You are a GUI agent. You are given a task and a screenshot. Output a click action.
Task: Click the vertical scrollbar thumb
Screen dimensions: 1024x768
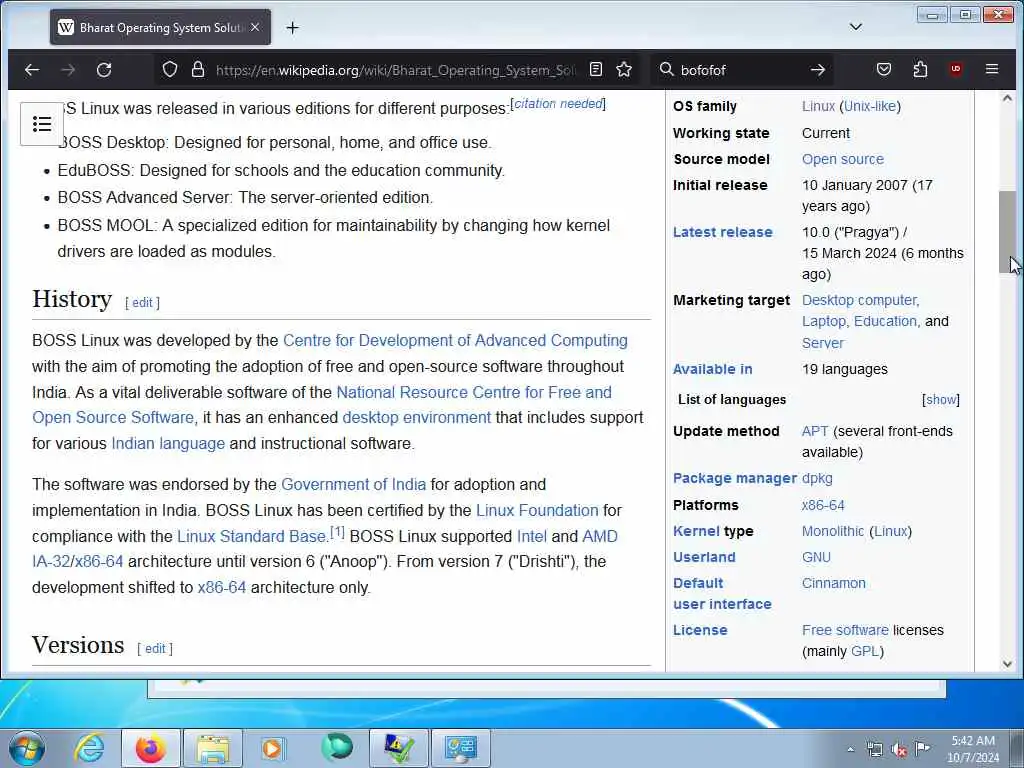1007,232
